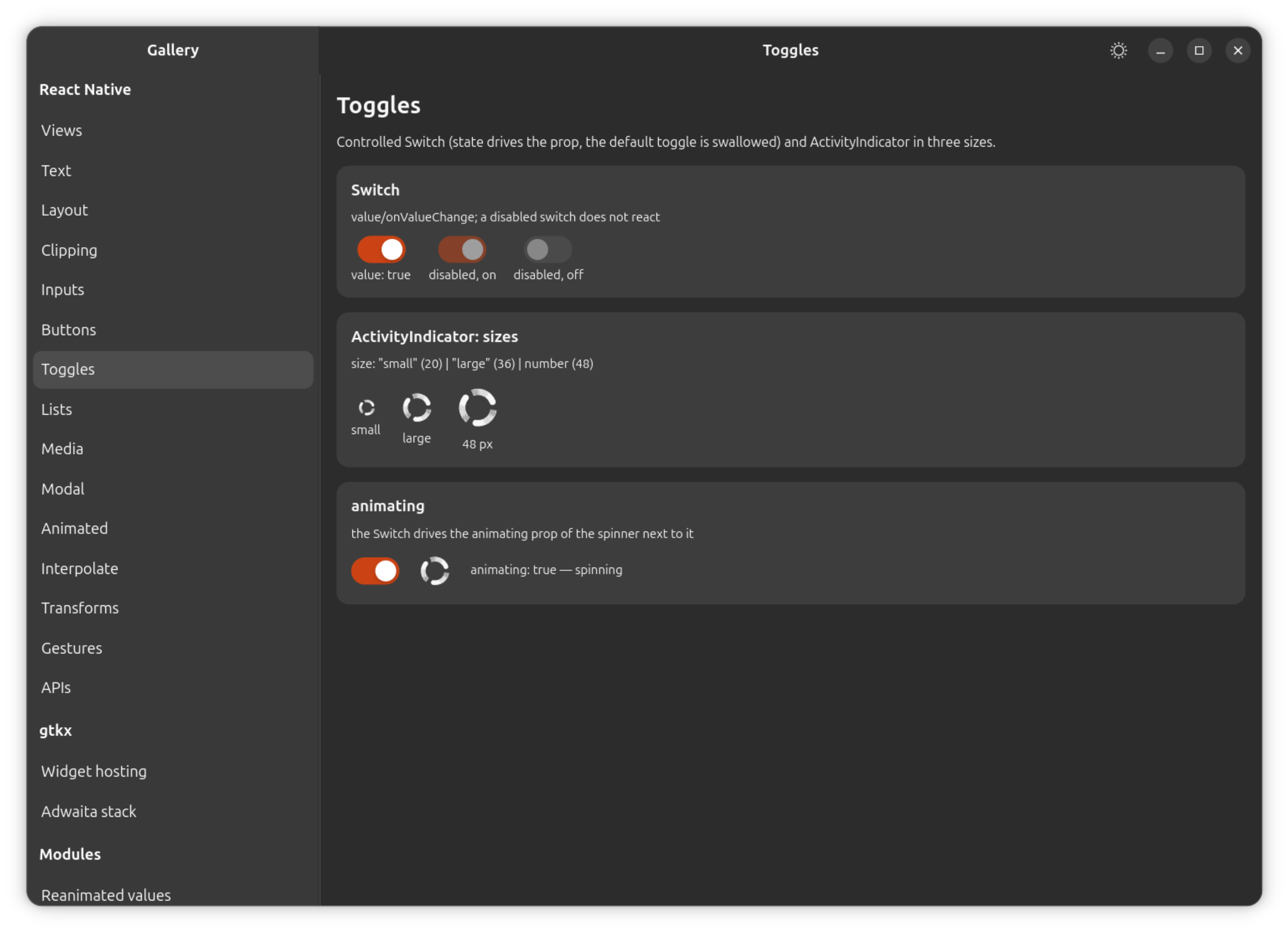Open Widget hosting under gtkx
This screenshot has width=1288, height=932.
coord(173,771)
